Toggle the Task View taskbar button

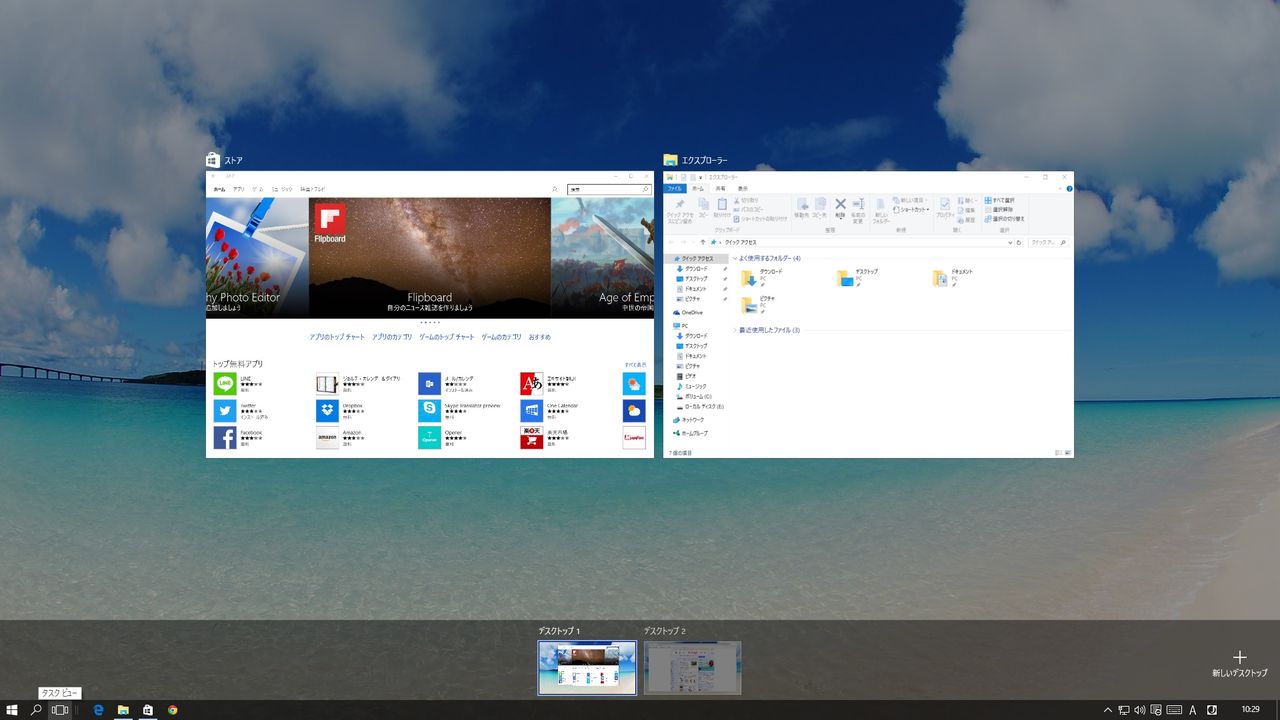click(x=60, y=710)
